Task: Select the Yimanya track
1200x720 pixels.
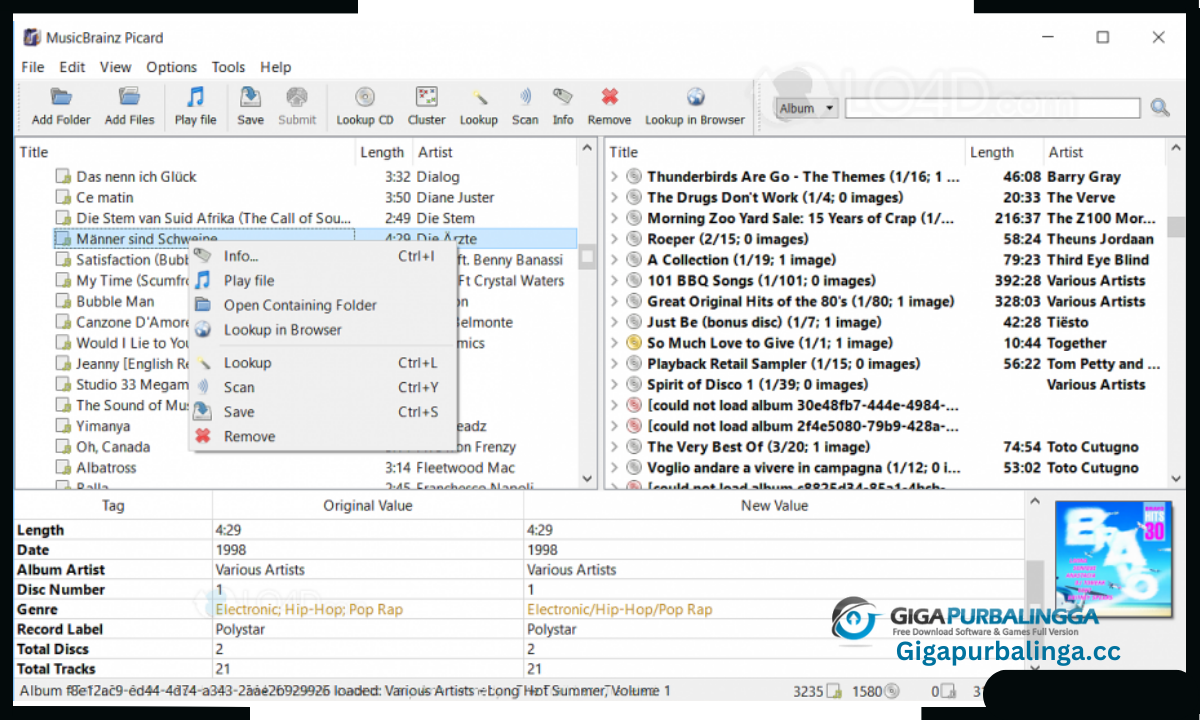Action: click(103, 426)
